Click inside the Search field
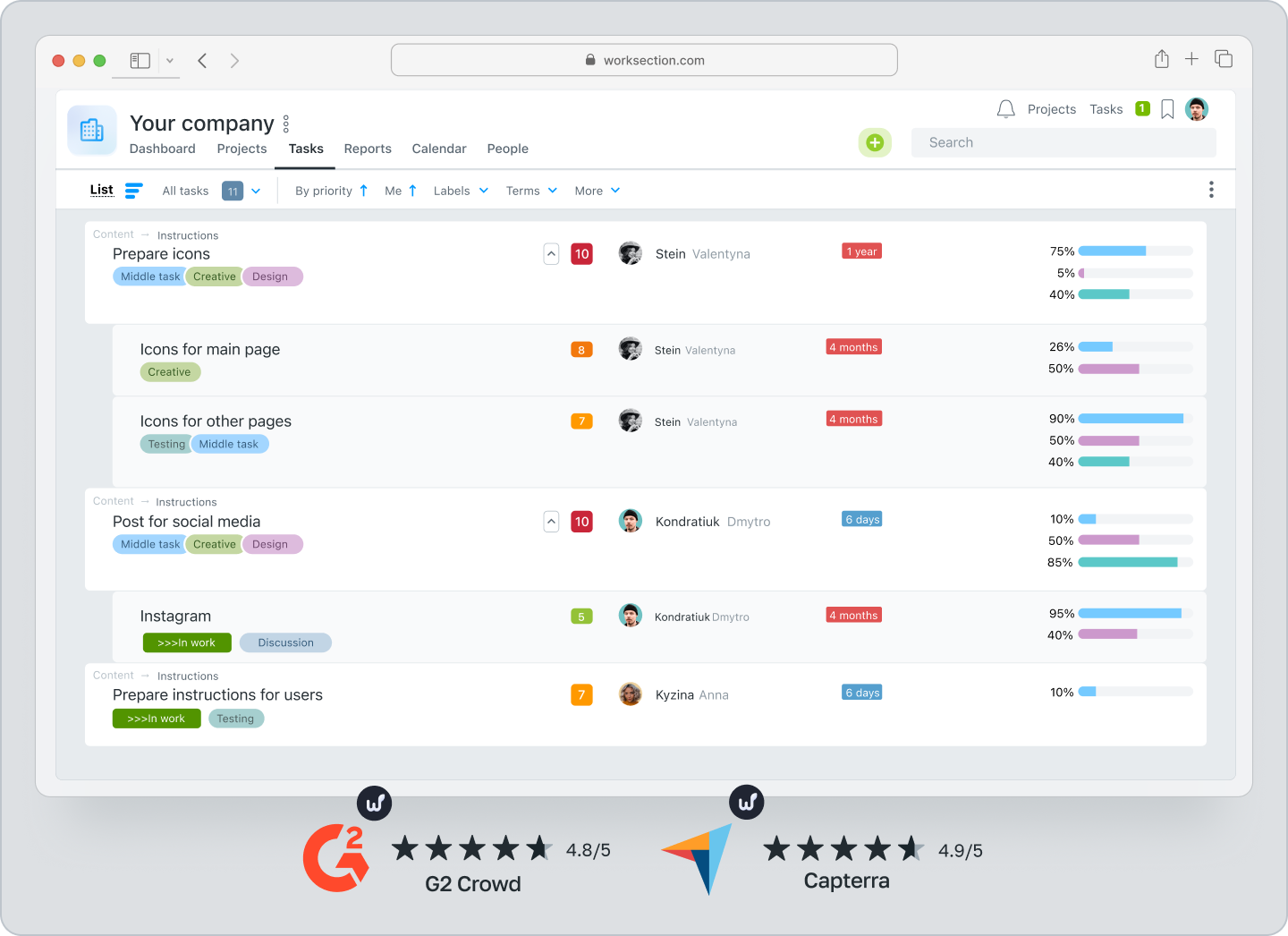This screenshot has height=936, width=1288. point(1063,141)
